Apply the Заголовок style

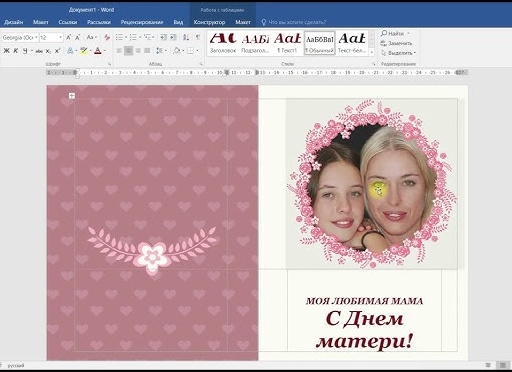click(223, 43)
